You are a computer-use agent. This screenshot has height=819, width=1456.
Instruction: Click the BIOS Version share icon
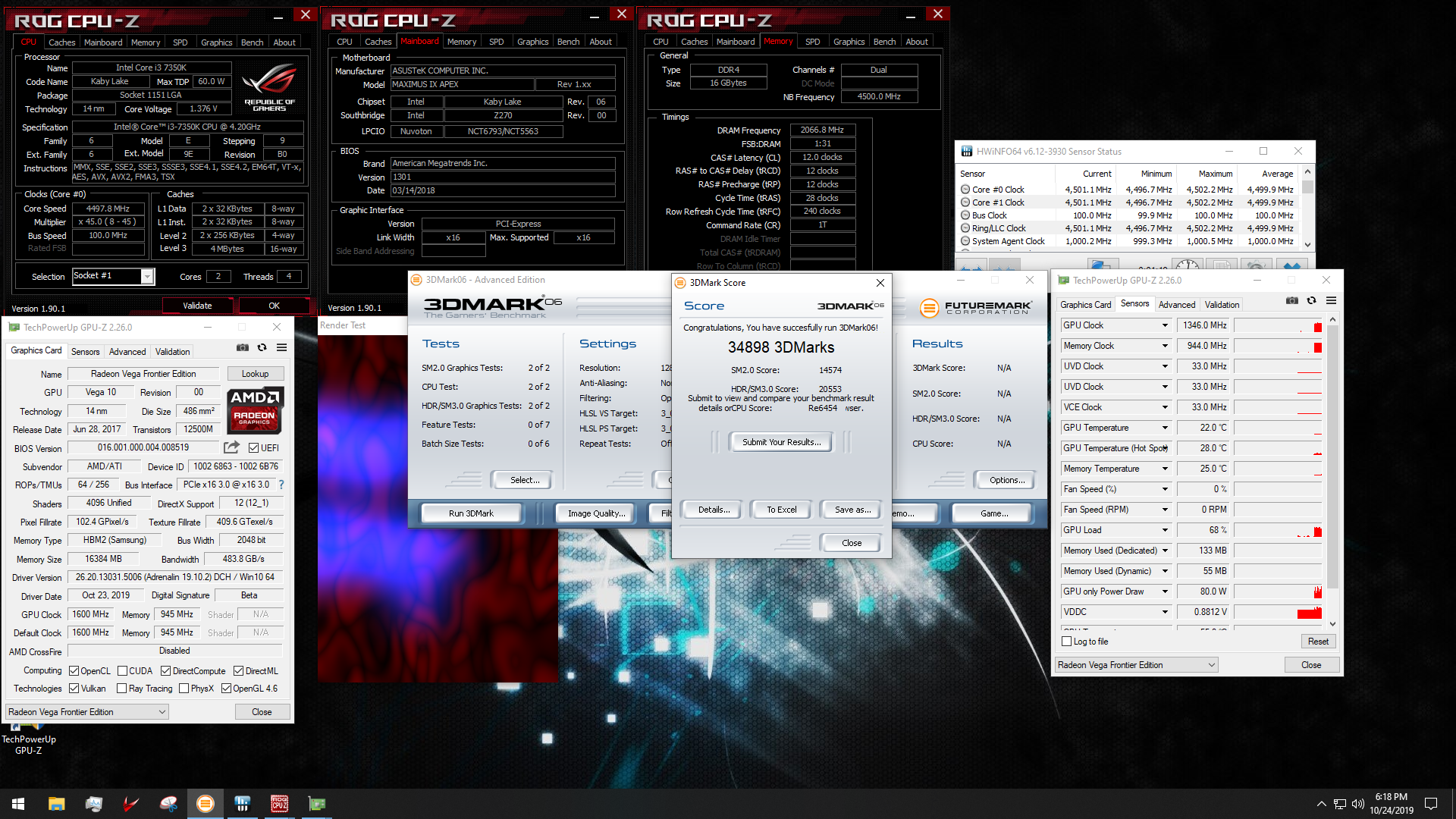click(x=232, y=447)
